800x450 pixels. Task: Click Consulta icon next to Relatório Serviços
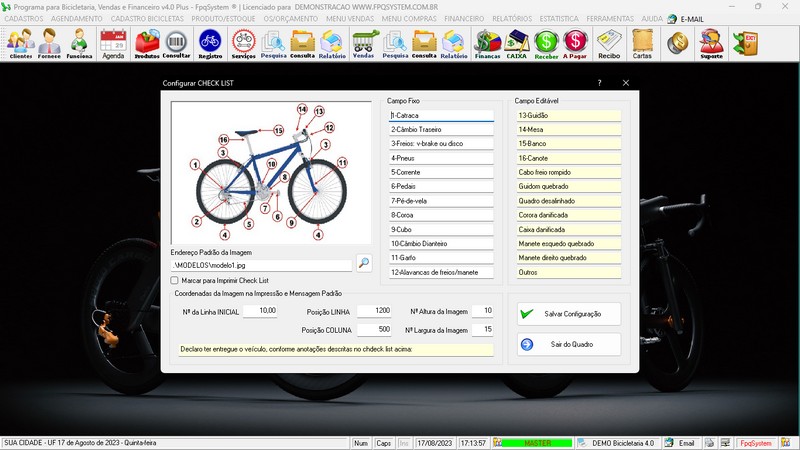(303, 44)
